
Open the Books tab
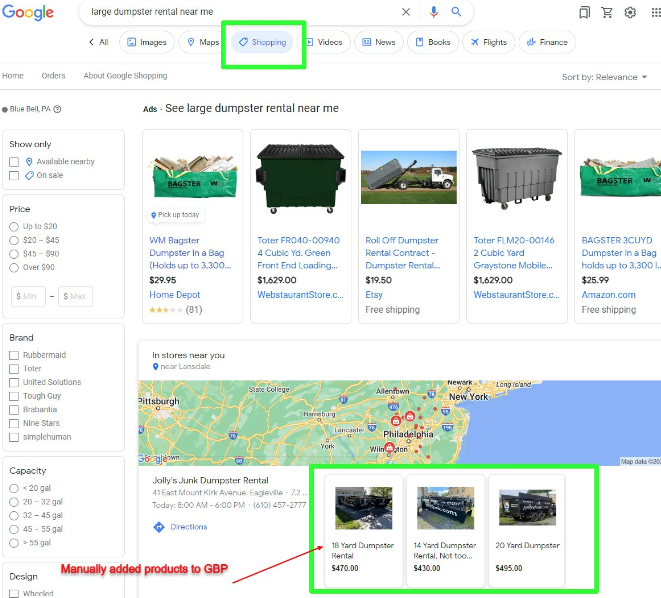click(433, 42)
